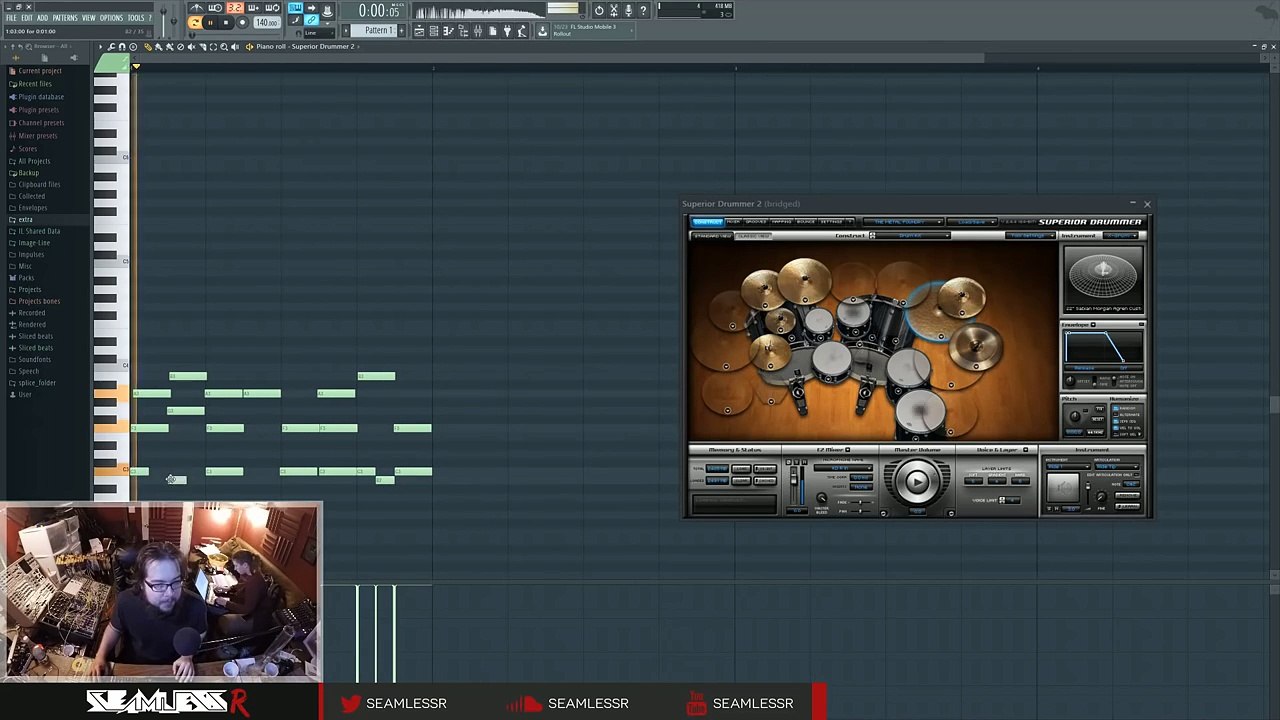Expand Recent files in browser
Viewport: 1280px width, 720px height.
35,84
